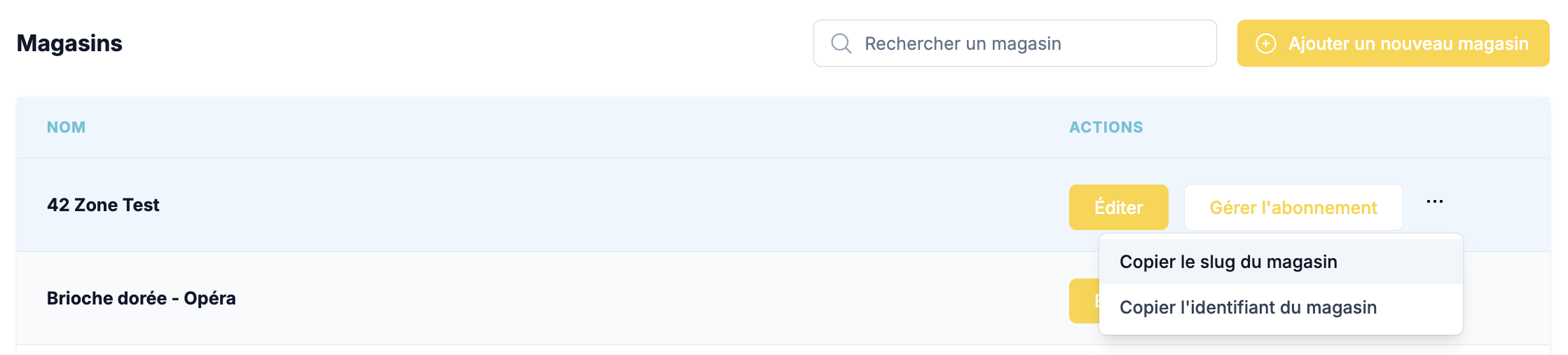Click the magnifying glass search icon

click(841, 43)
